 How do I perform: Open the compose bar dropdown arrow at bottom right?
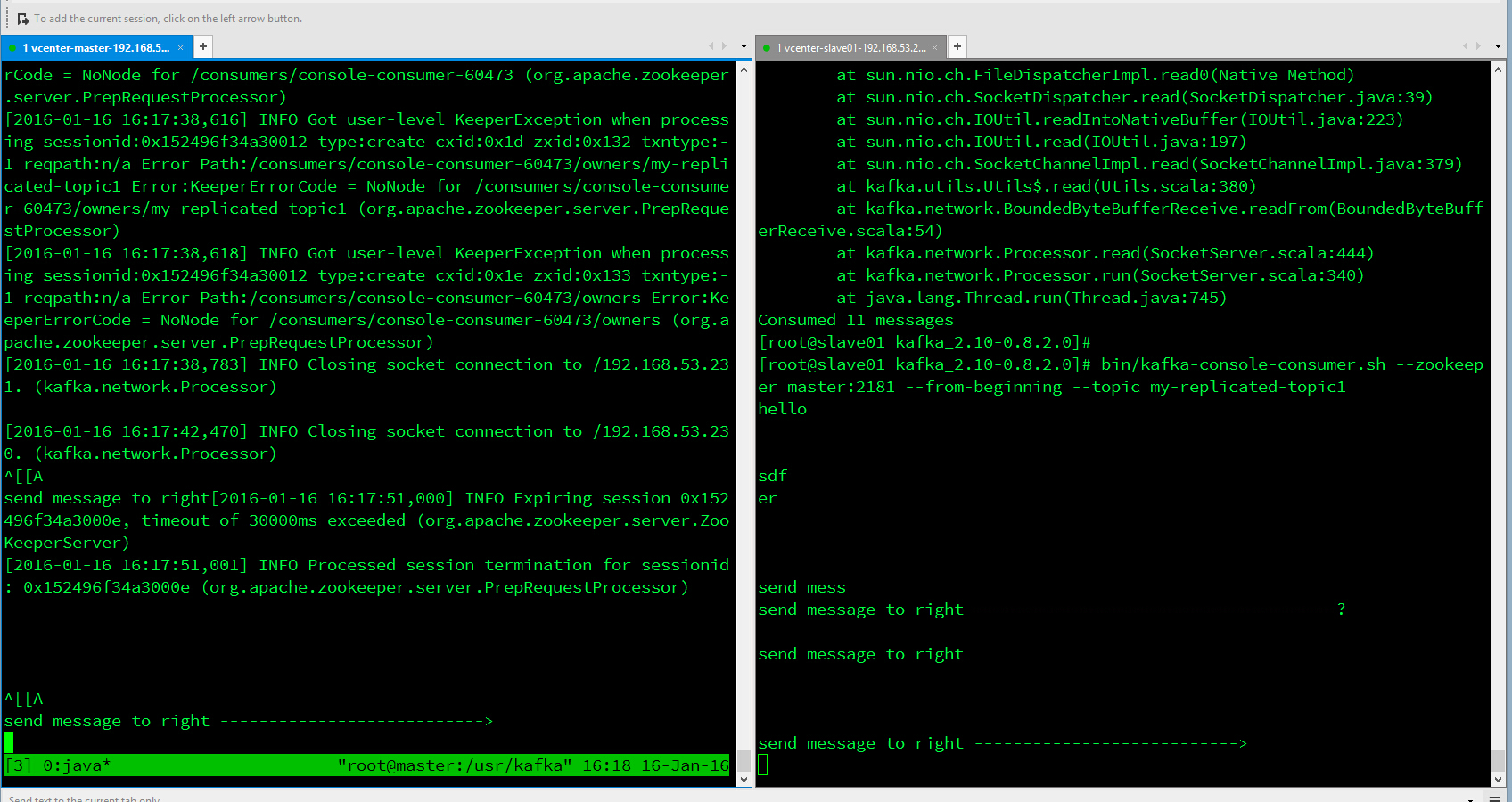[1470, 799]
